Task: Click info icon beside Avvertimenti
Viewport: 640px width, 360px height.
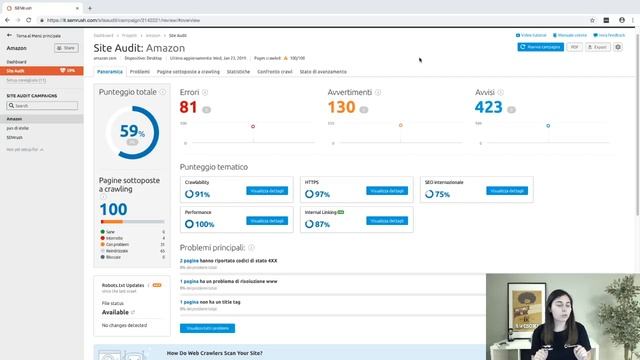Action: point(378,92)
